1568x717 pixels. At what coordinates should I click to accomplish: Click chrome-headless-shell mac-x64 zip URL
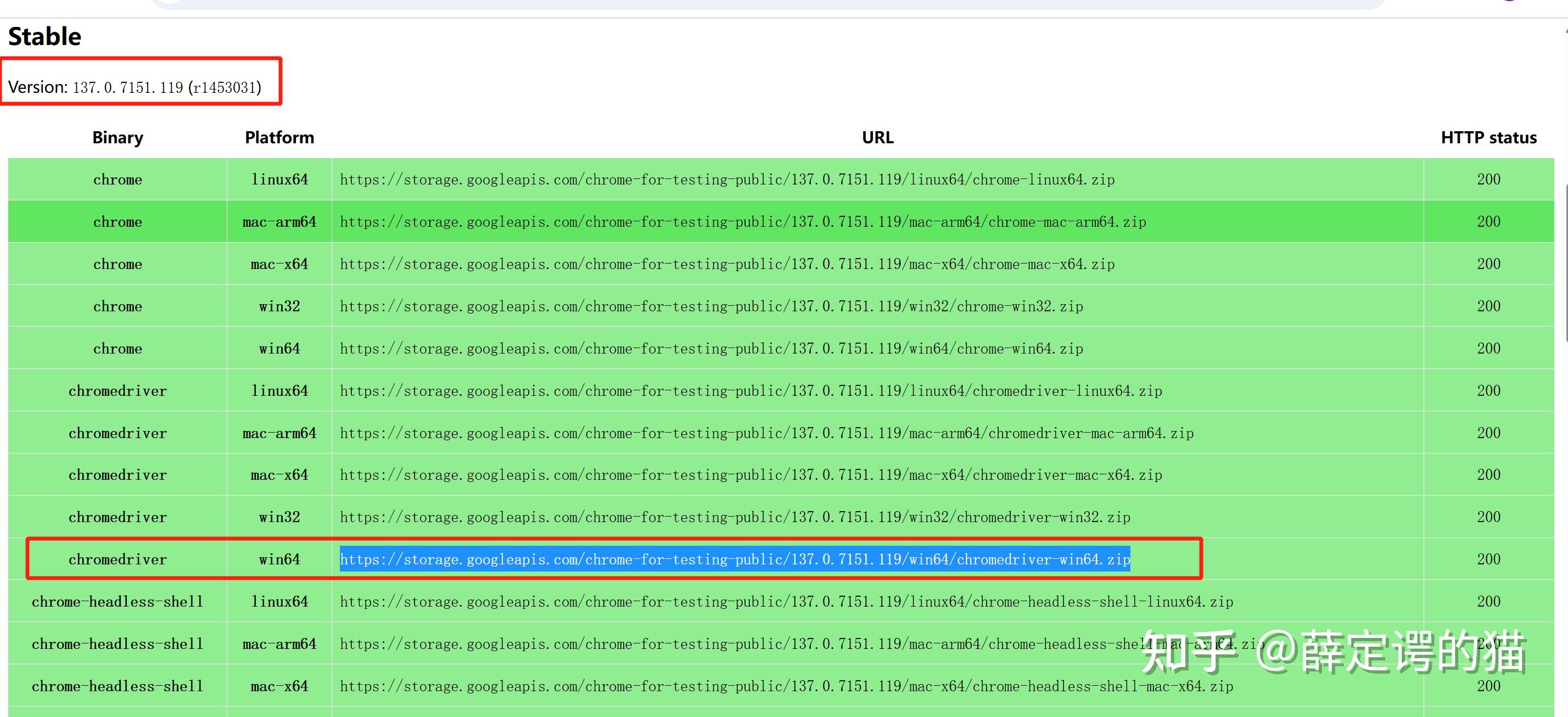tap(786, 687)
